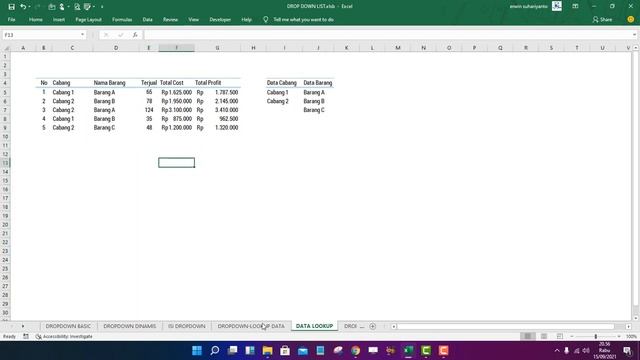Switch to Normal view icon
The height and width of the screenshot is (360, 640).
click(527, 336)
